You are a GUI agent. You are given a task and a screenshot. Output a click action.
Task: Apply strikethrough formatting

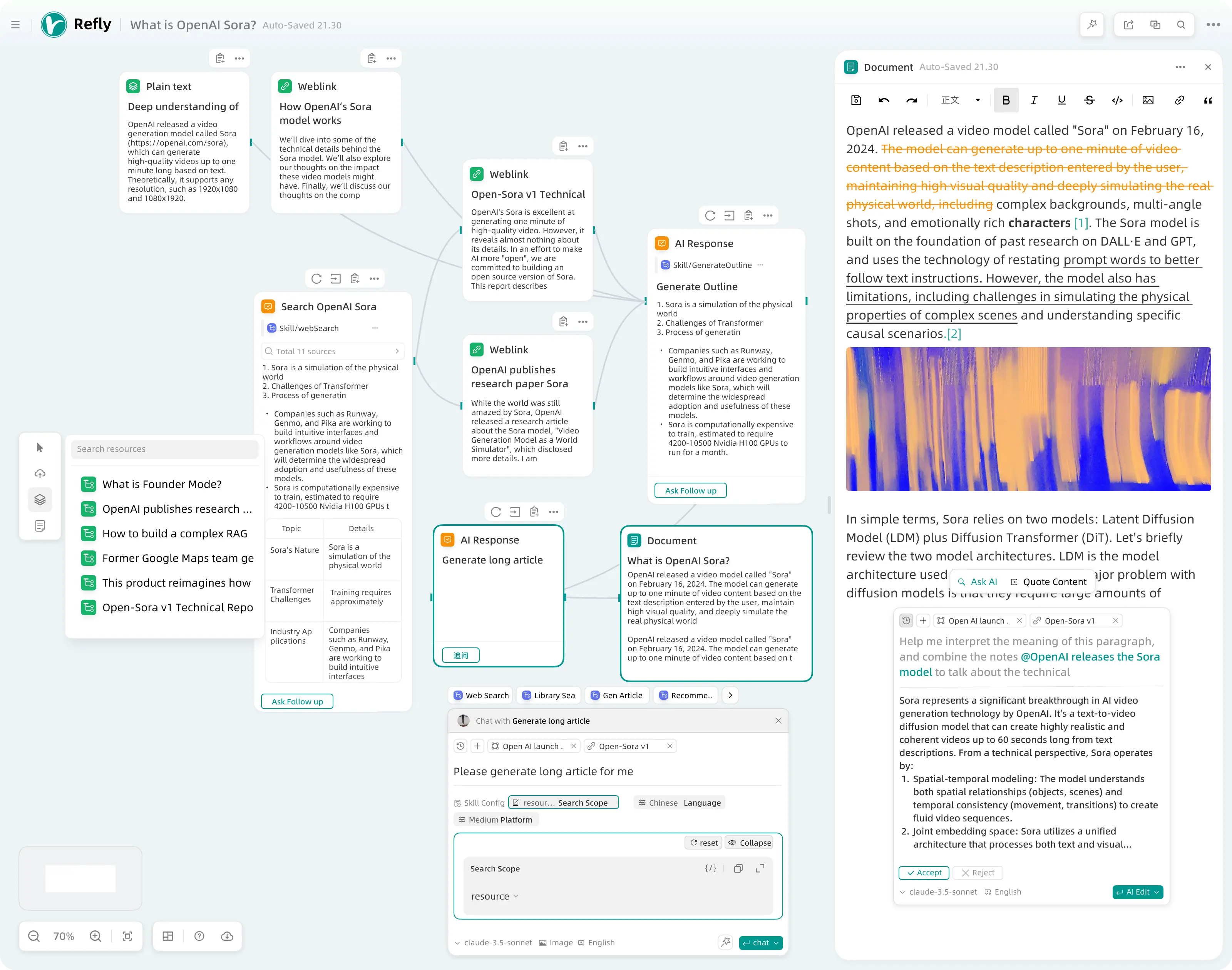coord(1089,100)
